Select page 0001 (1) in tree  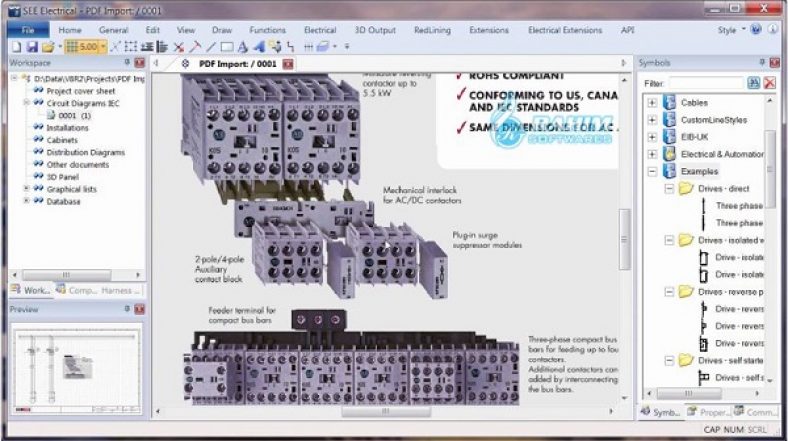(x=74, y=116)
